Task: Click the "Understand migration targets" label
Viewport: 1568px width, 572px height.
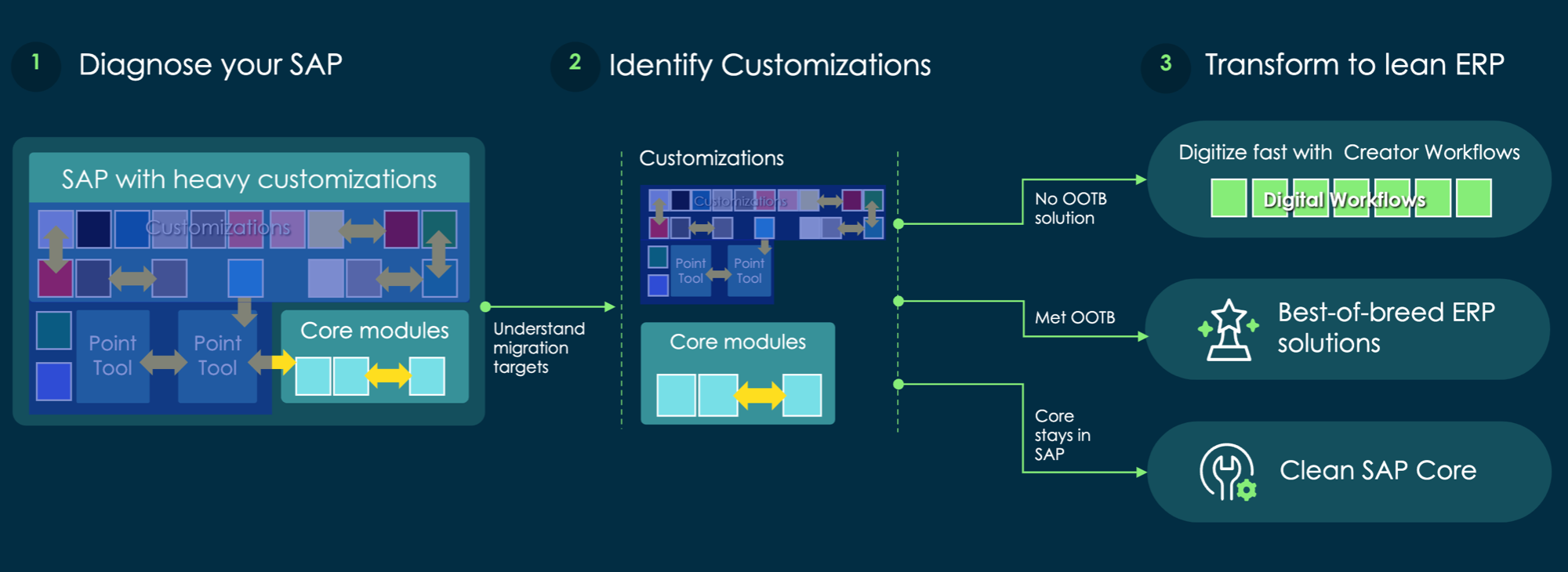Action: coord(539,347)
